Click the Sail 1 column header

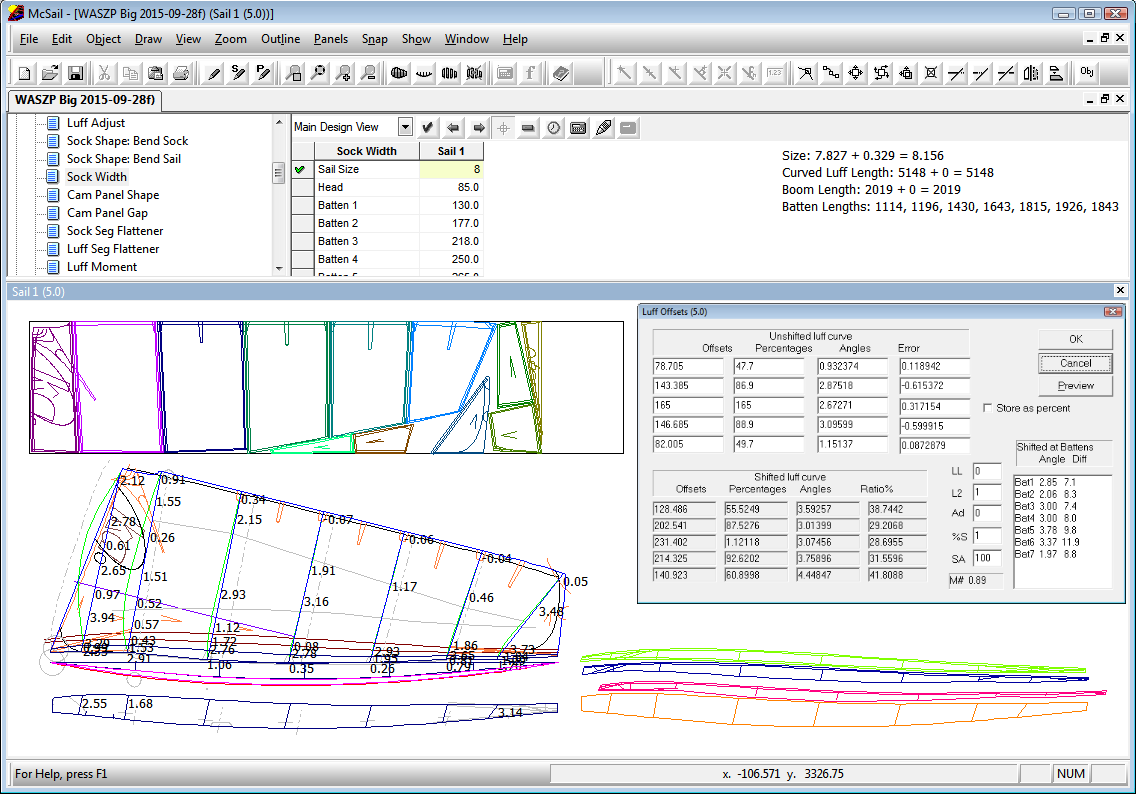tap(451, 151)
